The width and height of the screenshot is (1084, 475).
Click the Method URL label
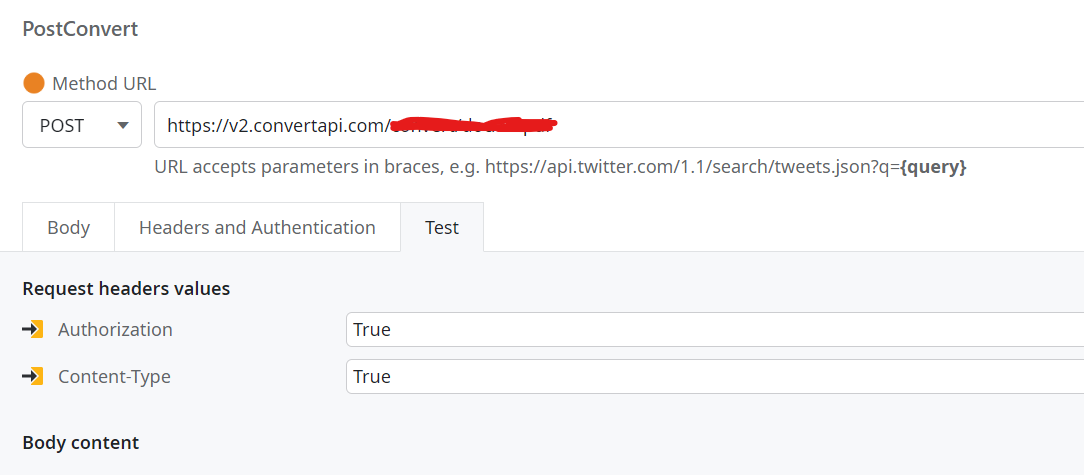click(x=104, y=83)
